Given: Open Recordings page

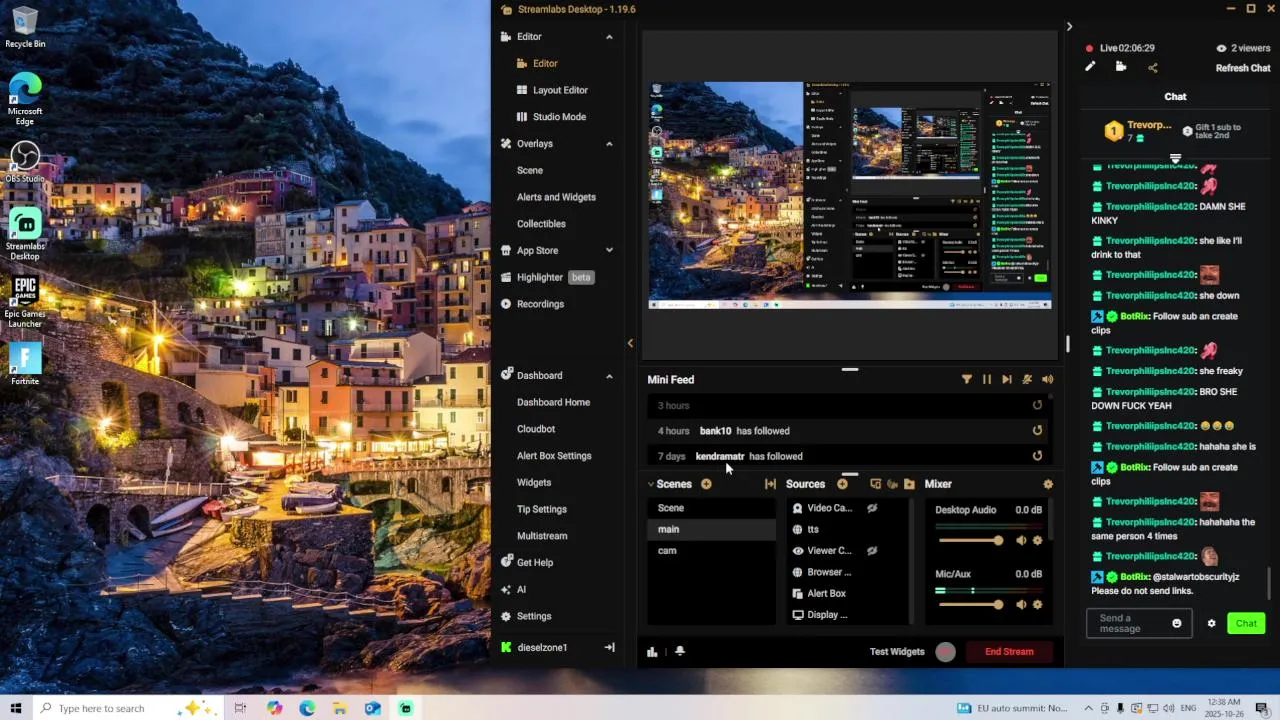Looking at the screenshot, I should 540,304.
